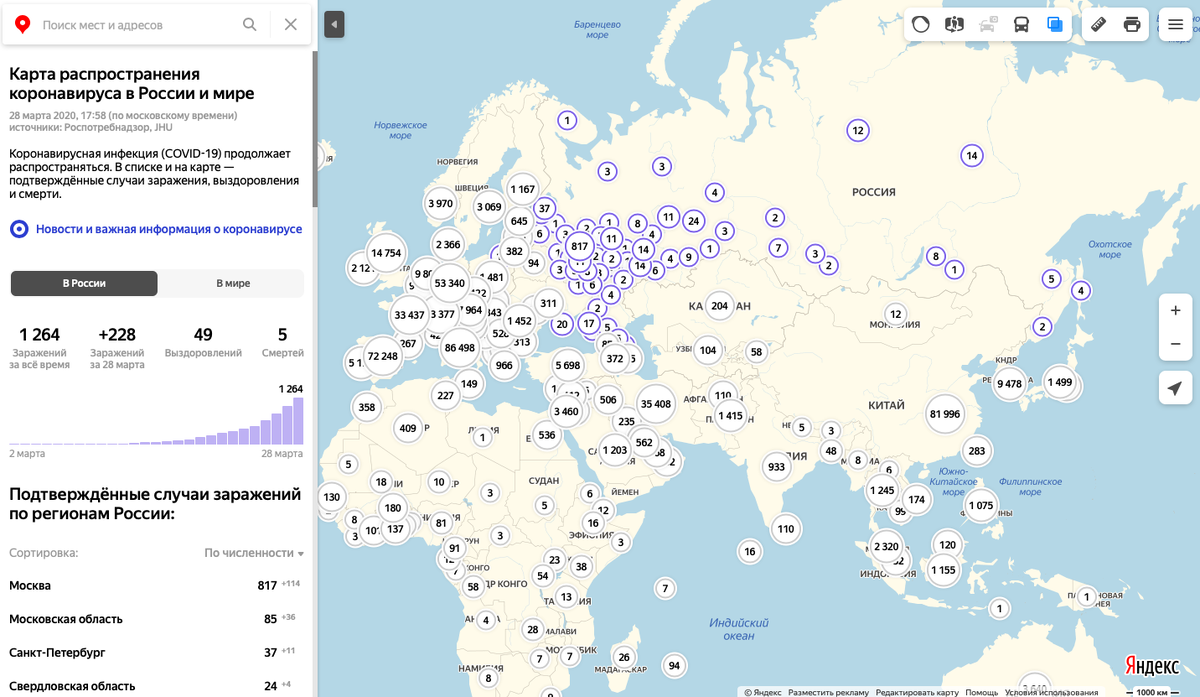Select the ruler distance tool
Screen dimensions: 1200x697
coord(1098,24)
